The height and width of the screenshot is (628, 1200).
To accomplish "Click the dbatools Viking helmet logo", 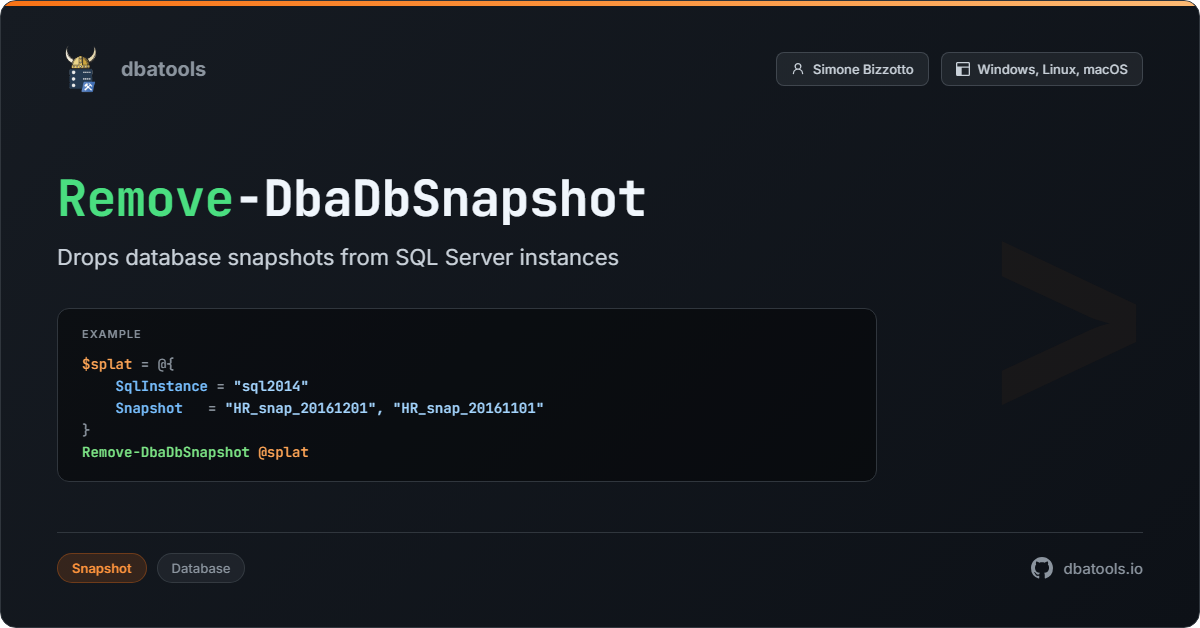I will pyautogui.click(x=80, y=70).
